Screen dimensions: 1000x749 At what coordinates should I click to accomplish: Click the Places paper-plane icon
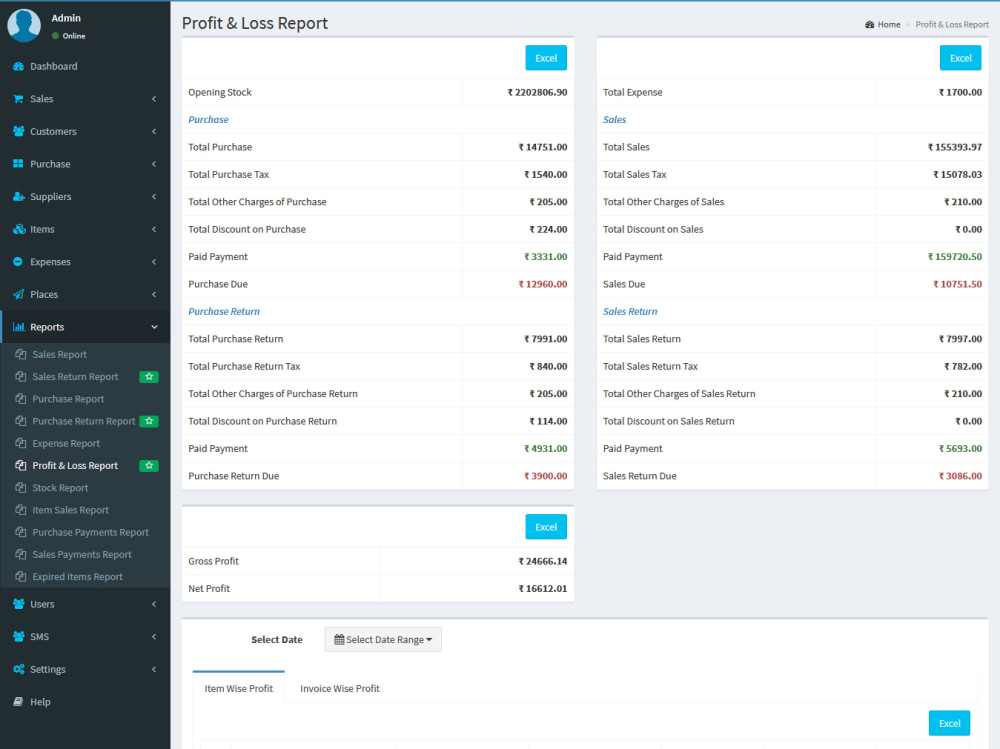tap(18, 294)
